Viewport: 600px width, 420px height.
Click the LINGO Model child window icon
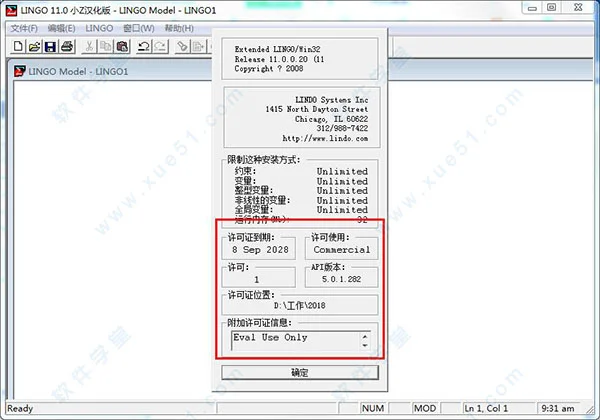20,71
